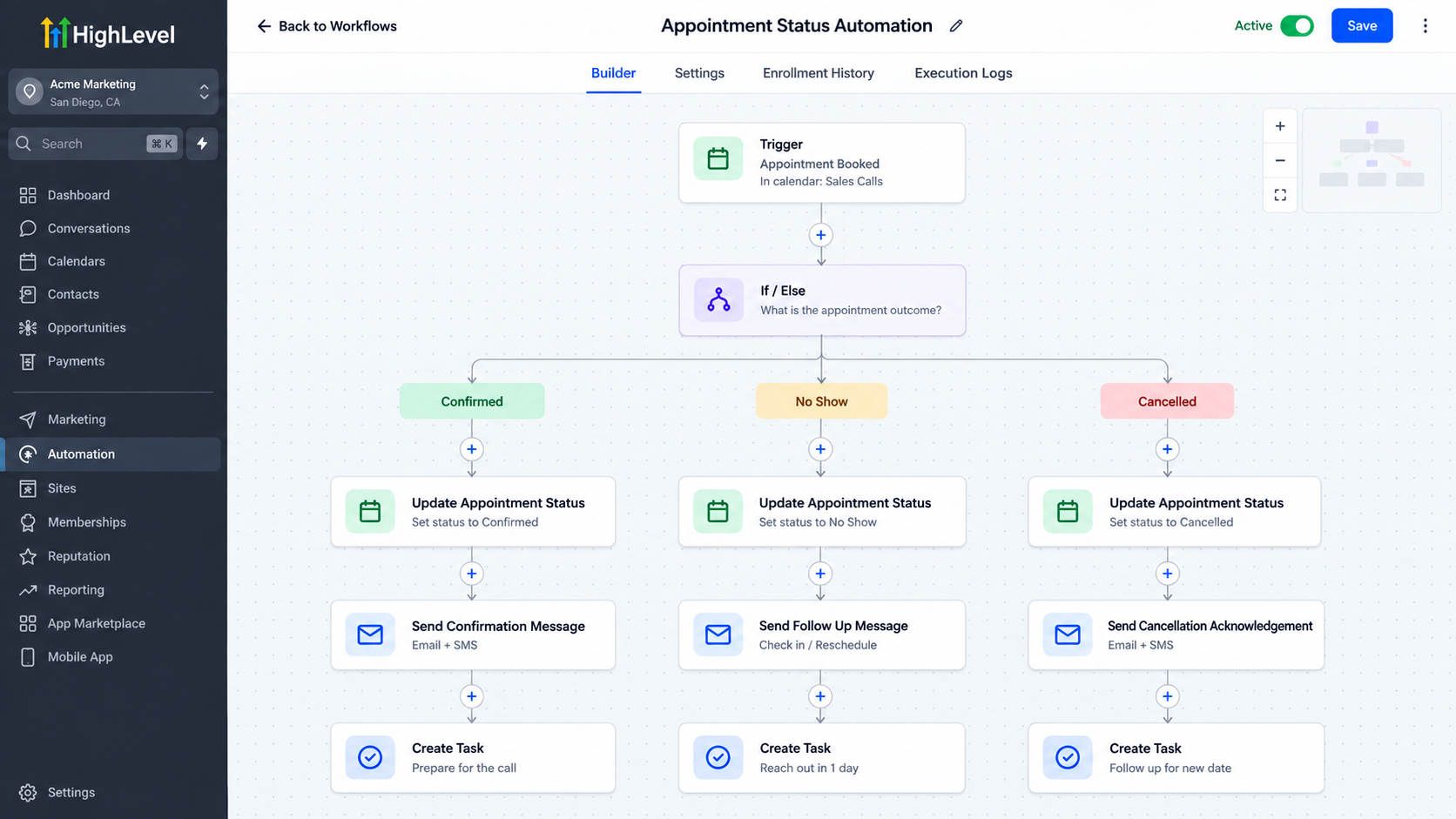Add step after Send Confirmation Message
This screenshot has width=1456, height=819.
(x=471, y=696)
